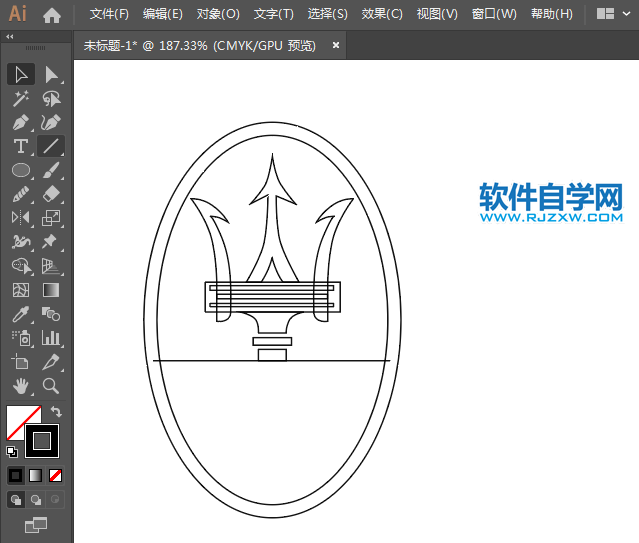Enable Draw Behind mode
This screenshot has width=639, height=543.
coord(36,500)
